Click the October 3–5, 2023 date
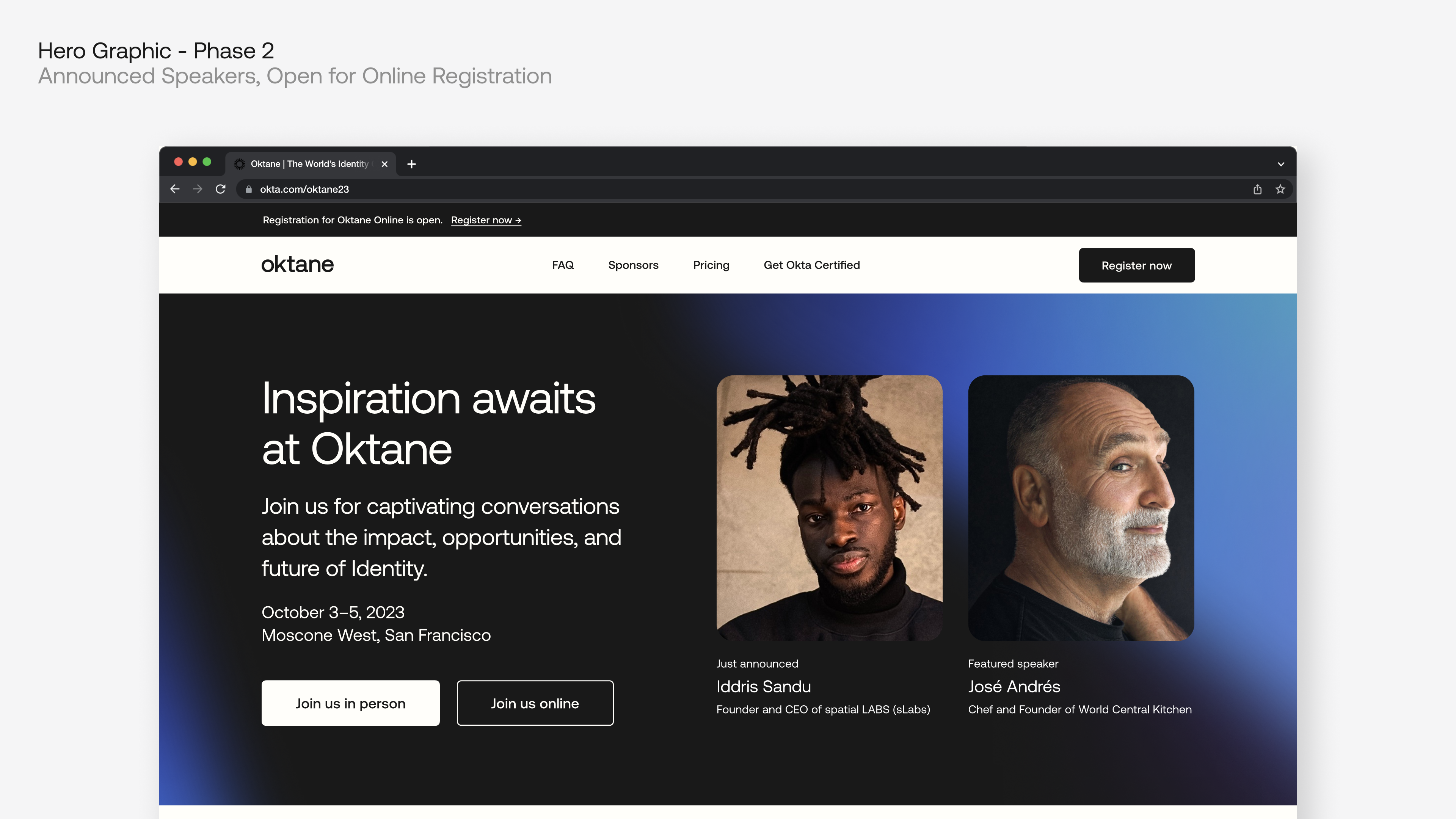The width and height of the screenshot is (1456, 819). [333, 612]
